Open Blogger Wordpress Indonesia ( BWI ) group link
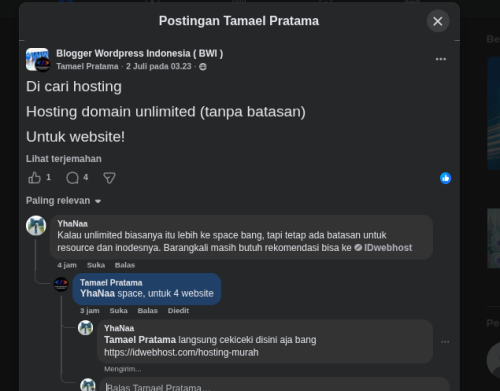The width and height of the screenshot is (500, 391). (140, 53)
